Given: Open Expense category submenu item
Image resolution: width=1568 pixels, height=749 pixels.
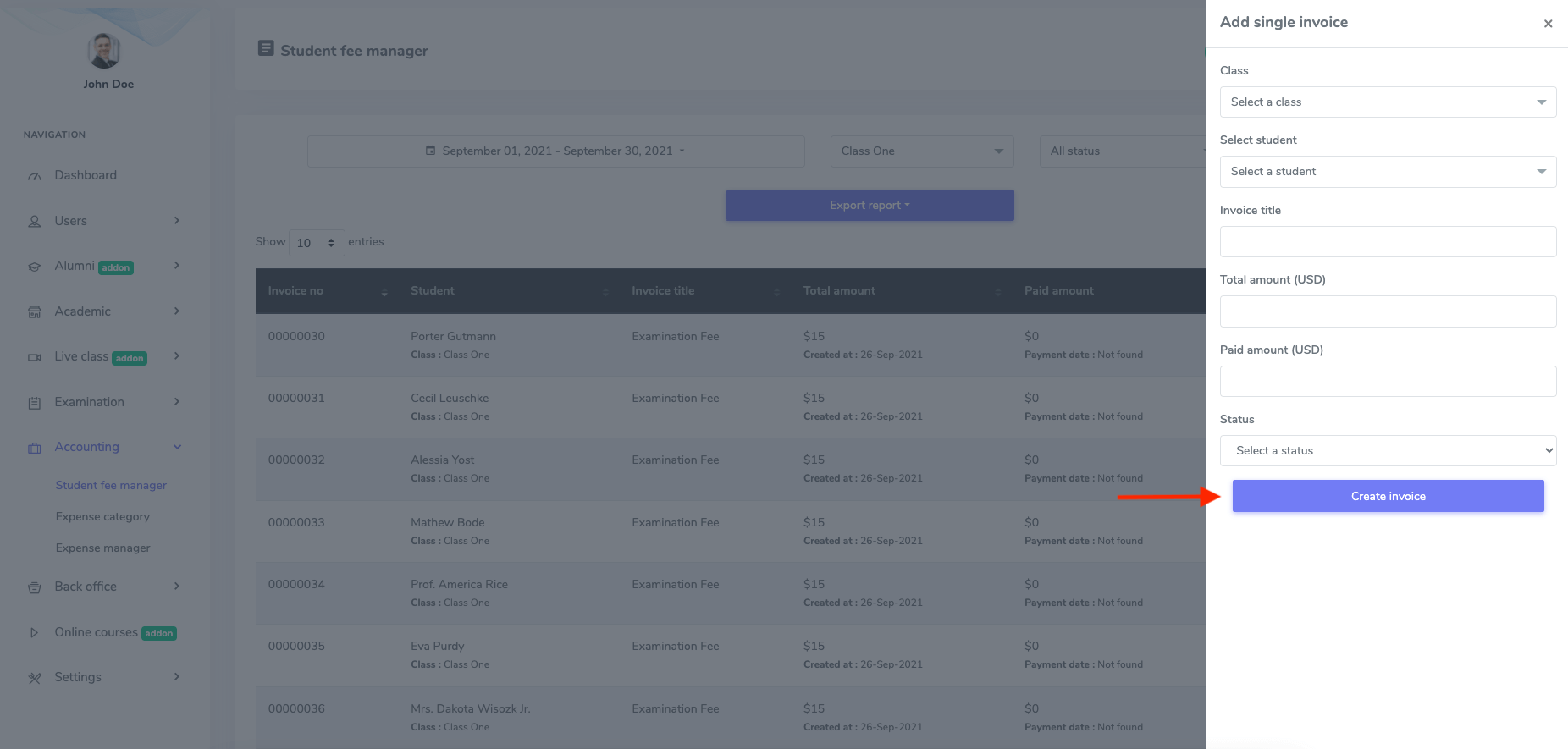Looking at the screenshot, I should (102, 517).
